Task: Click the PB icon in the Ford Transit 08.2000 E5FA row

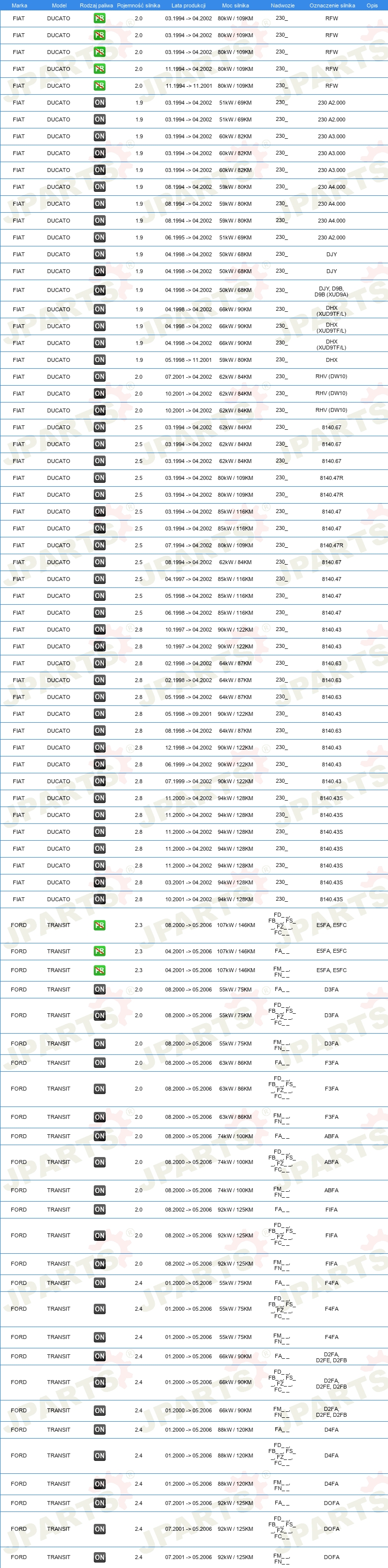Action: click(99, 925)
